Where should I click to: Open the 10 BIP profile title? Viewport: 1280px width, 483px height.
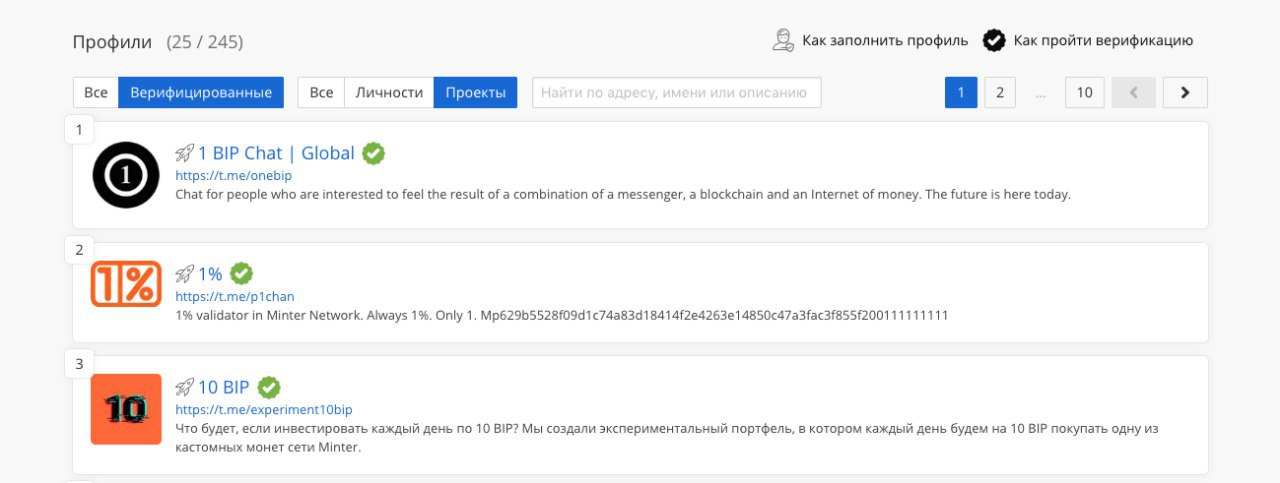[223, 387]
